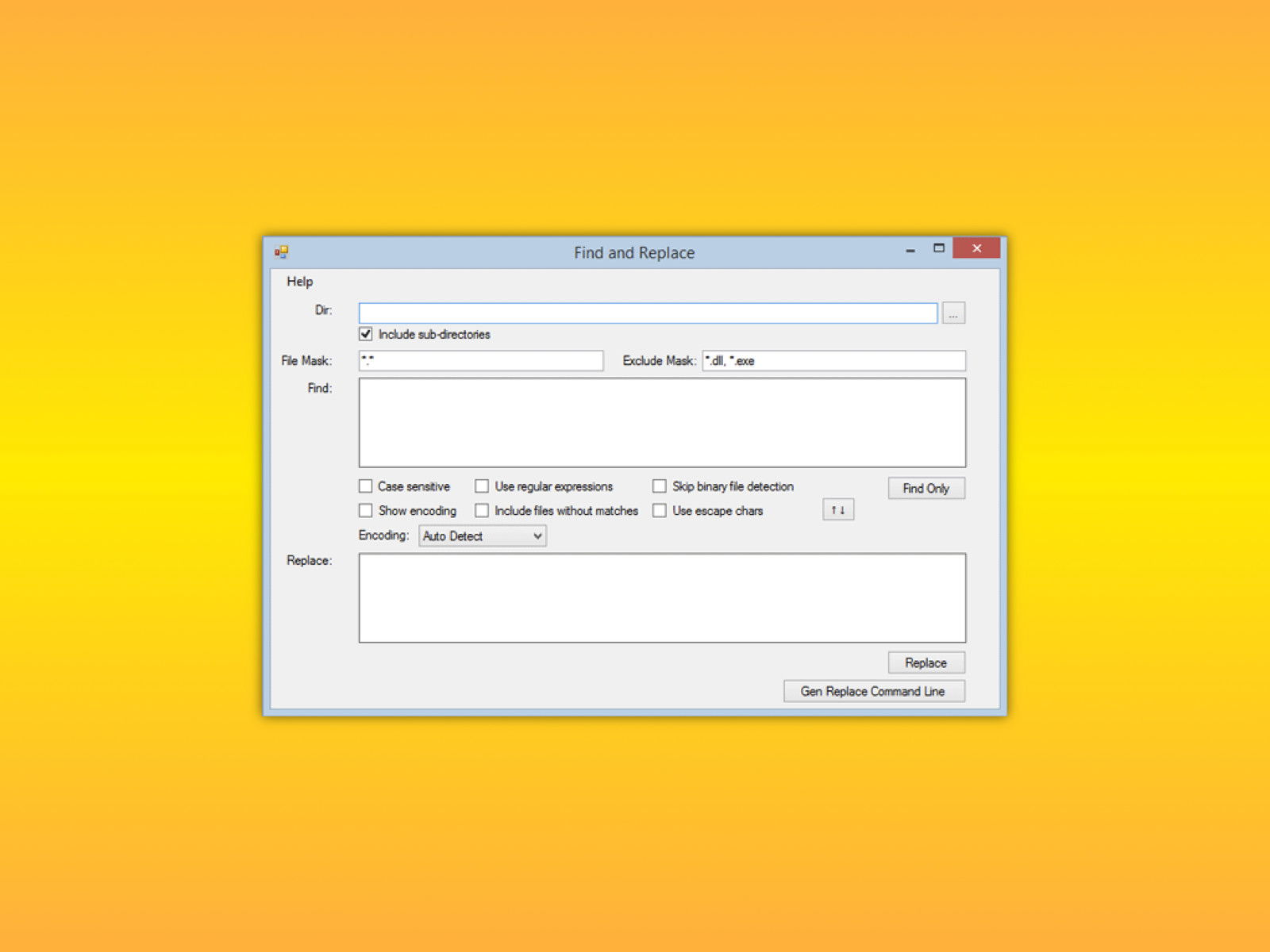Click the Find Only button
The image size is (1270, 952).
(x=926, y=488)
